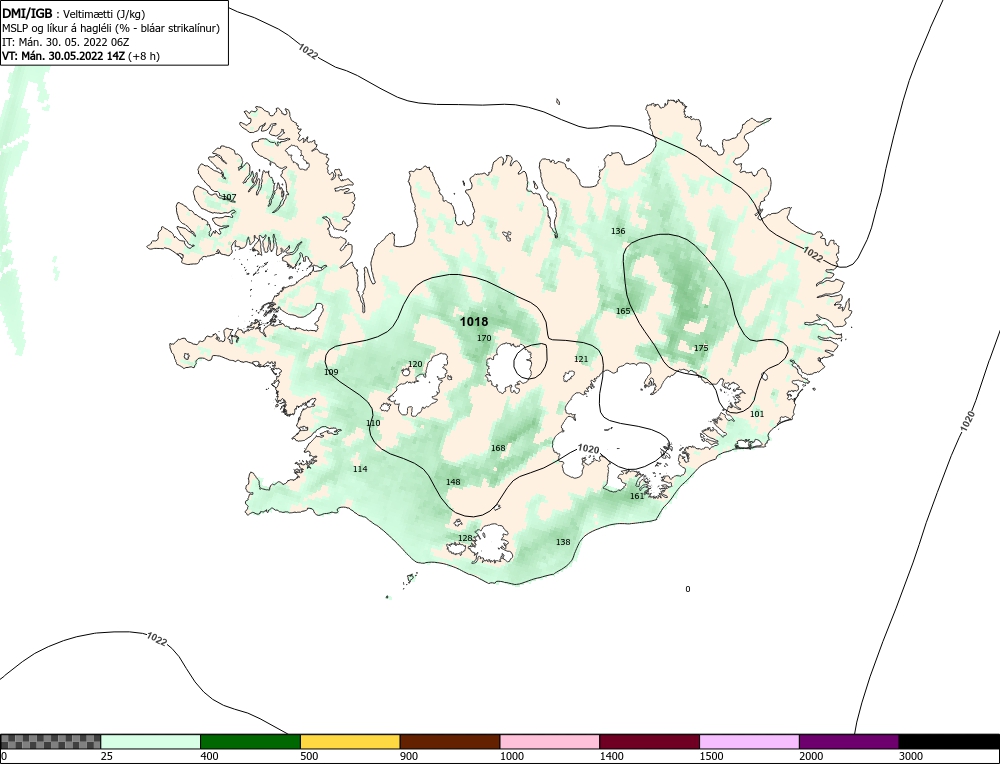The width and height of the screenshot is (1000, 764).
Task: Pick the pink 1000–1400 legend swatch
Action: point(550,741)
